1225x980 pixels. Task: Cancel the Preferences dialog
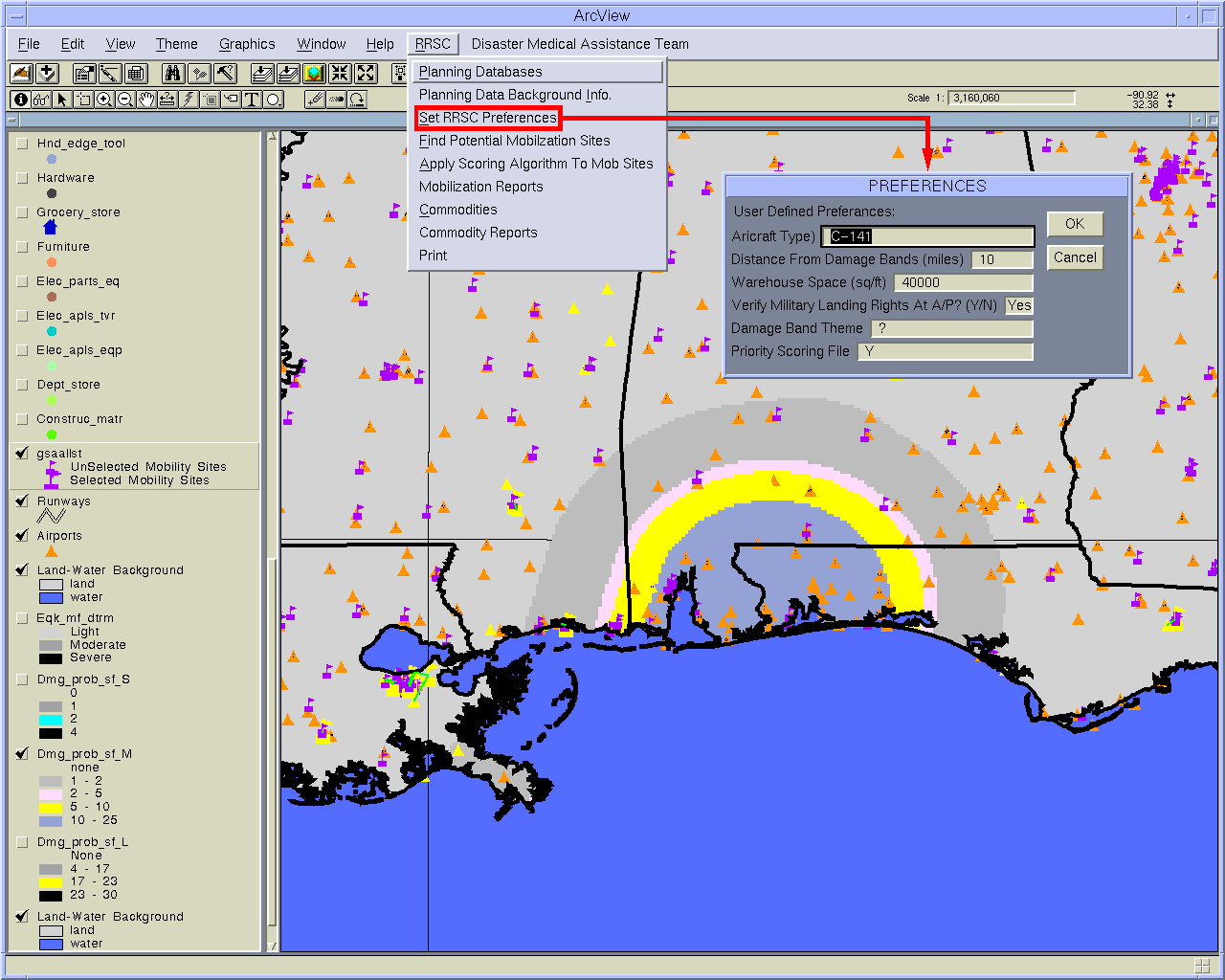point(1075,257)
